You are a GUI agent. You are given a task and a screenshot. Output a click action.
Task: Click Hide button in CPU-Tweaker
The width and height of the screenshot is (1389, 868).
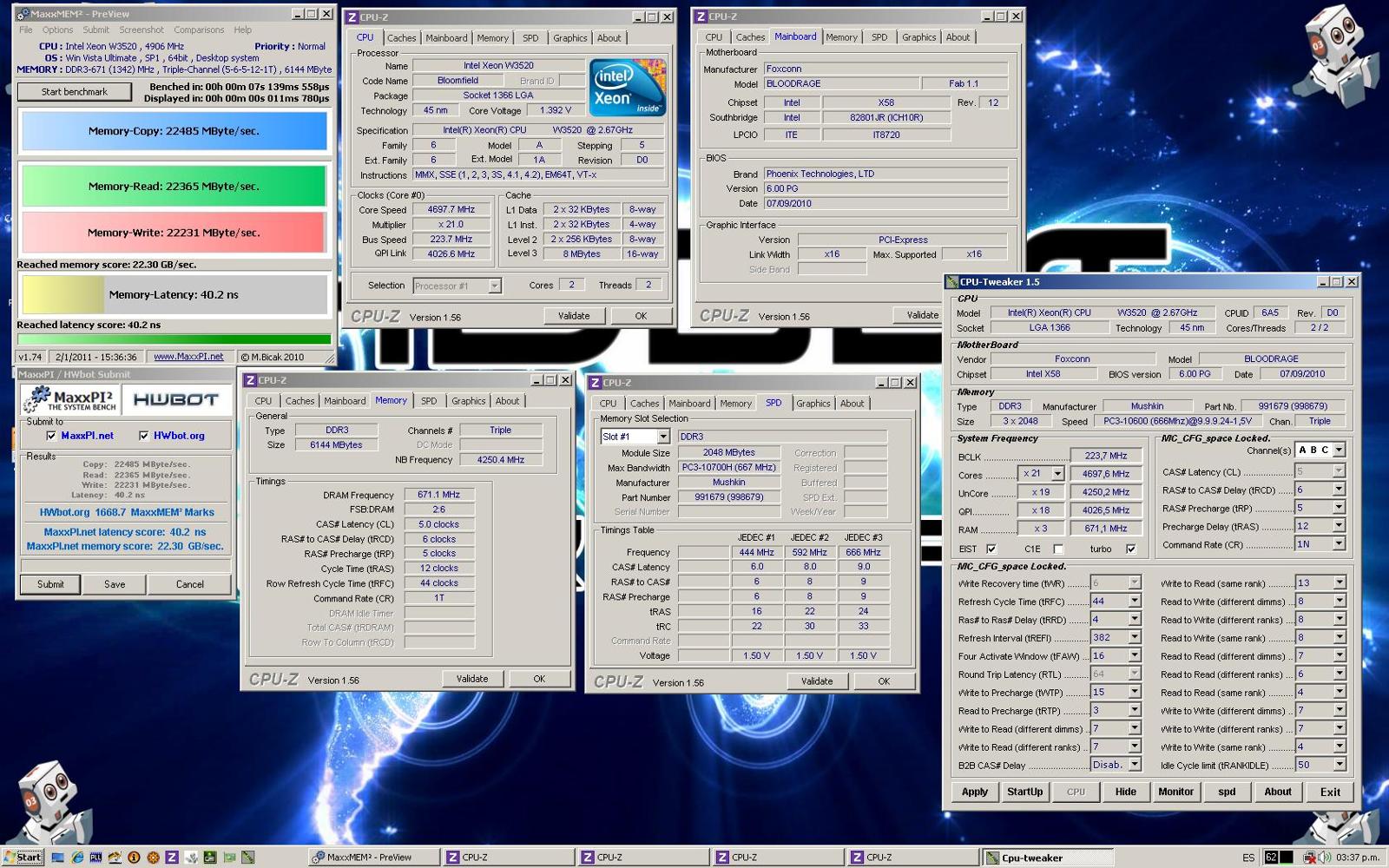coord(1125,792)
